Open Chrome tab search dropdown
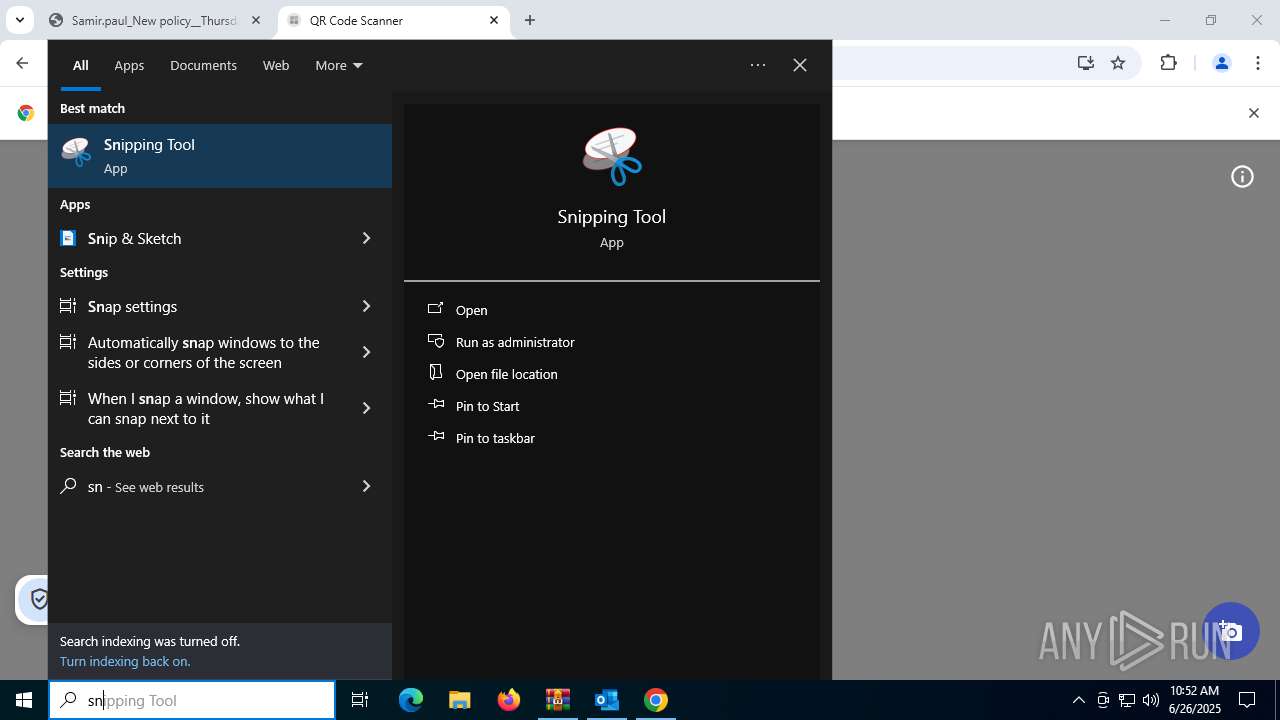This screenshot has height=720, width=1280. (19, 20)
